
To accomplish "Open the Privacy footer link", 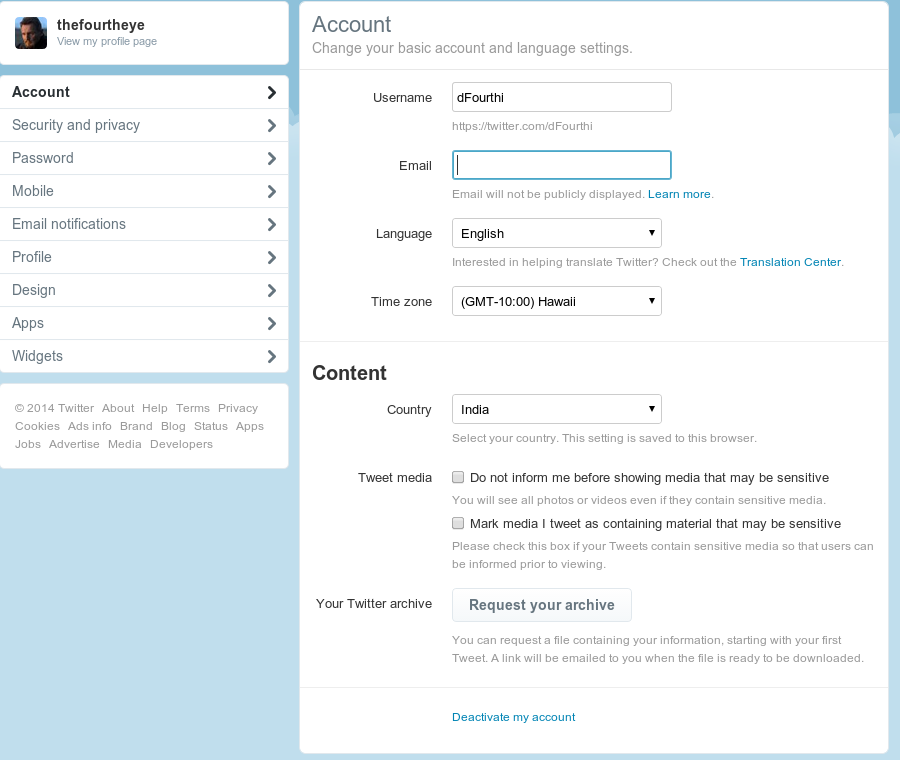I will (x=238, y=408).
